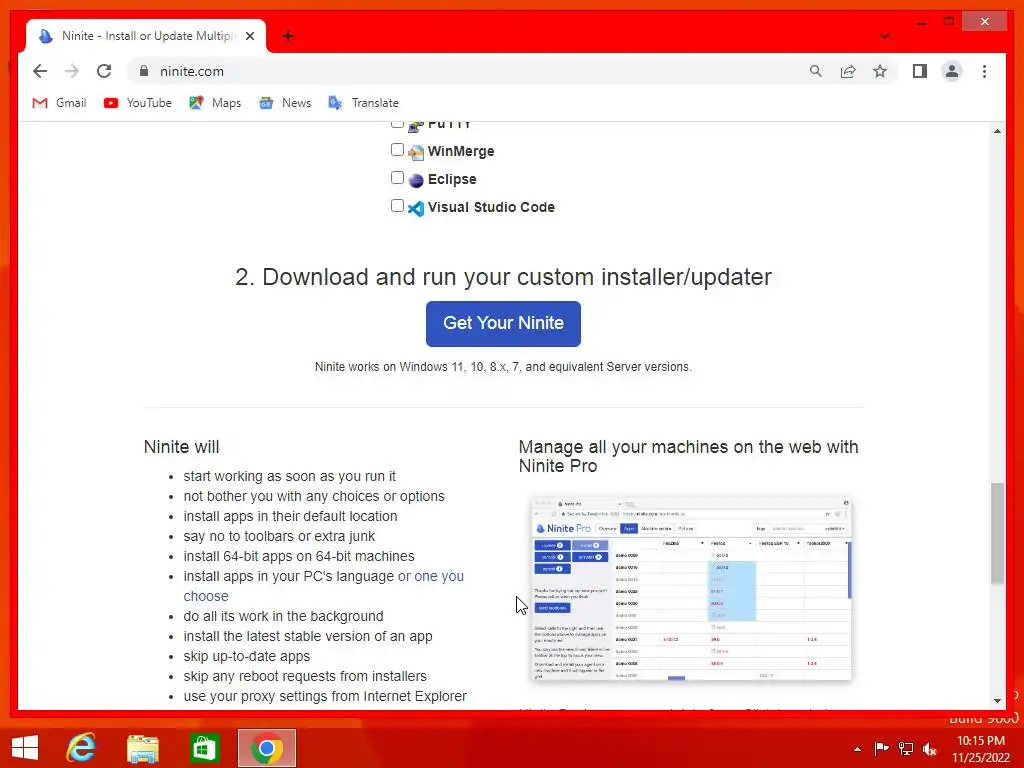The width and height of the screenshot is (1024, 768).
Task: Launch Internet Explorer from the taskbar
Action: (x=81, y=748)
